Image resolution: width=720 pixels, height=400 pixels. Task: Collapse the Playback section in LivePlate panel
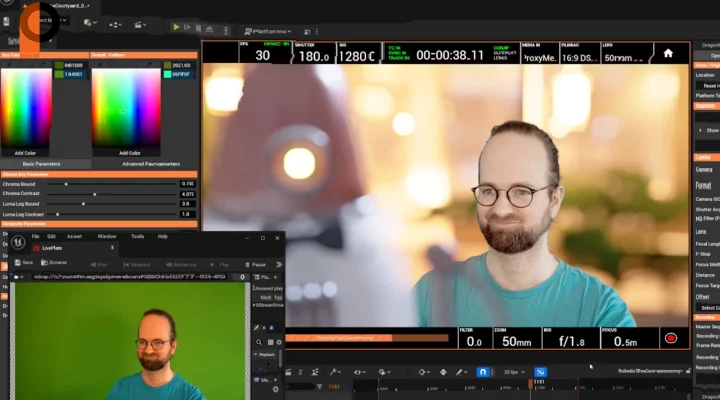pos(256,355)
